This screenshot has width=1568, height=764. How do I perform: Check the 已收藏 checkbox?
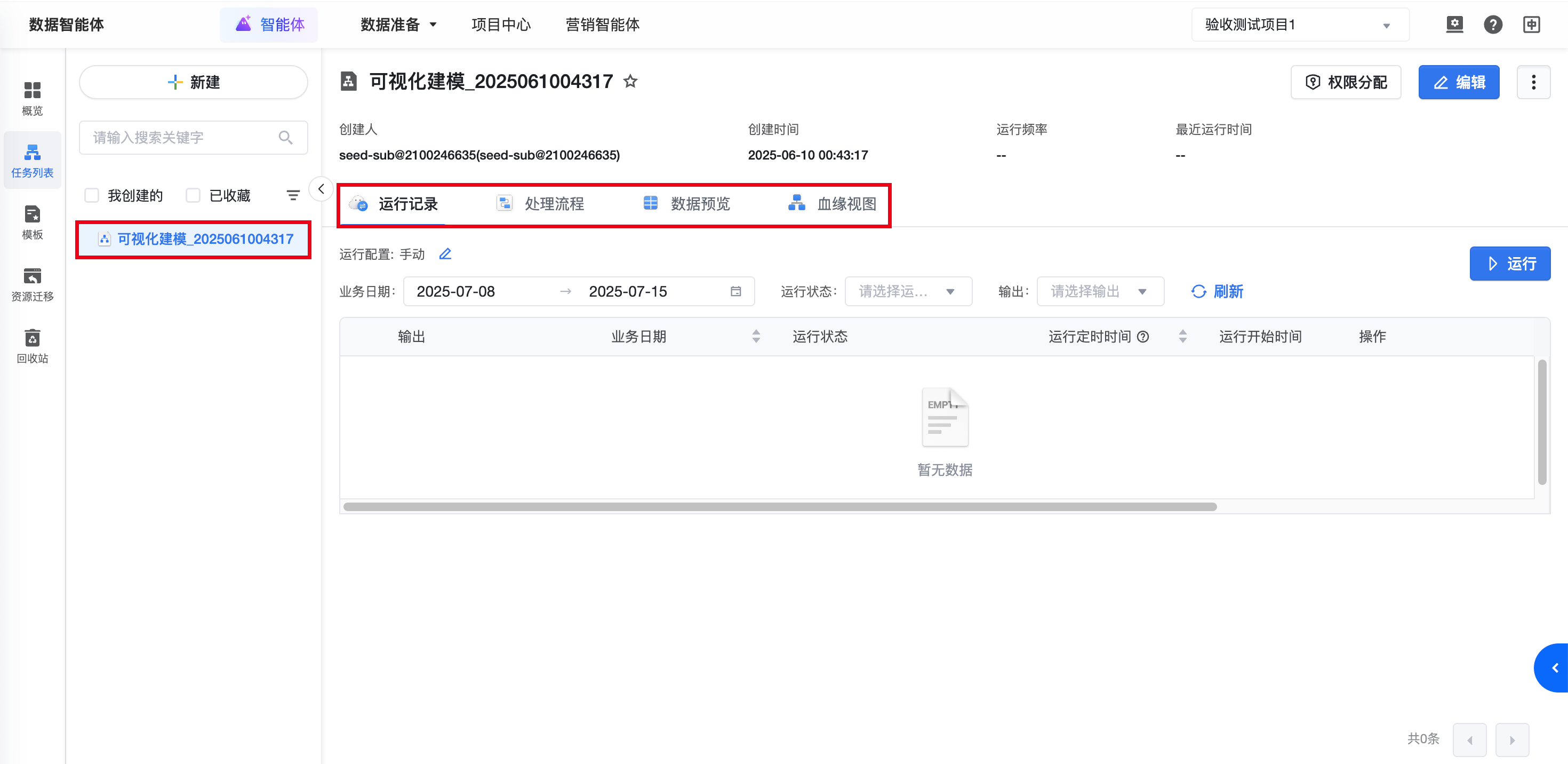[193, 195]
